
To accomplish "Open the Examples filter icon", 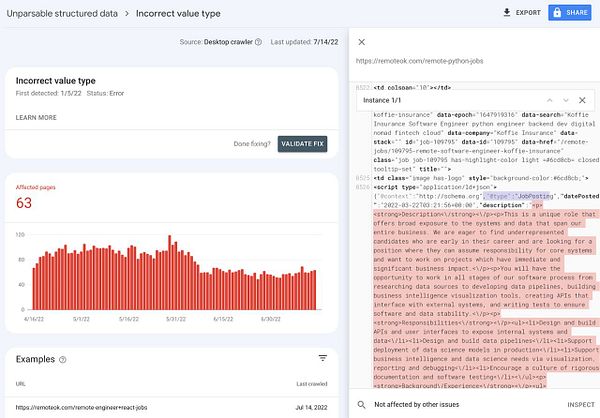I will tap(322, 358).
